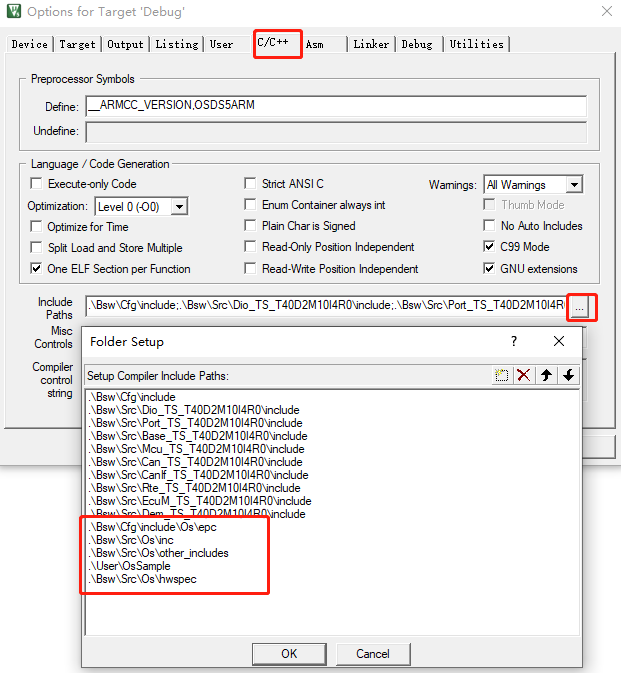Click the Keil uVision icon in title bar
Image resolution: width=621 pixels, height=673 pixels.
coord(14,11)
